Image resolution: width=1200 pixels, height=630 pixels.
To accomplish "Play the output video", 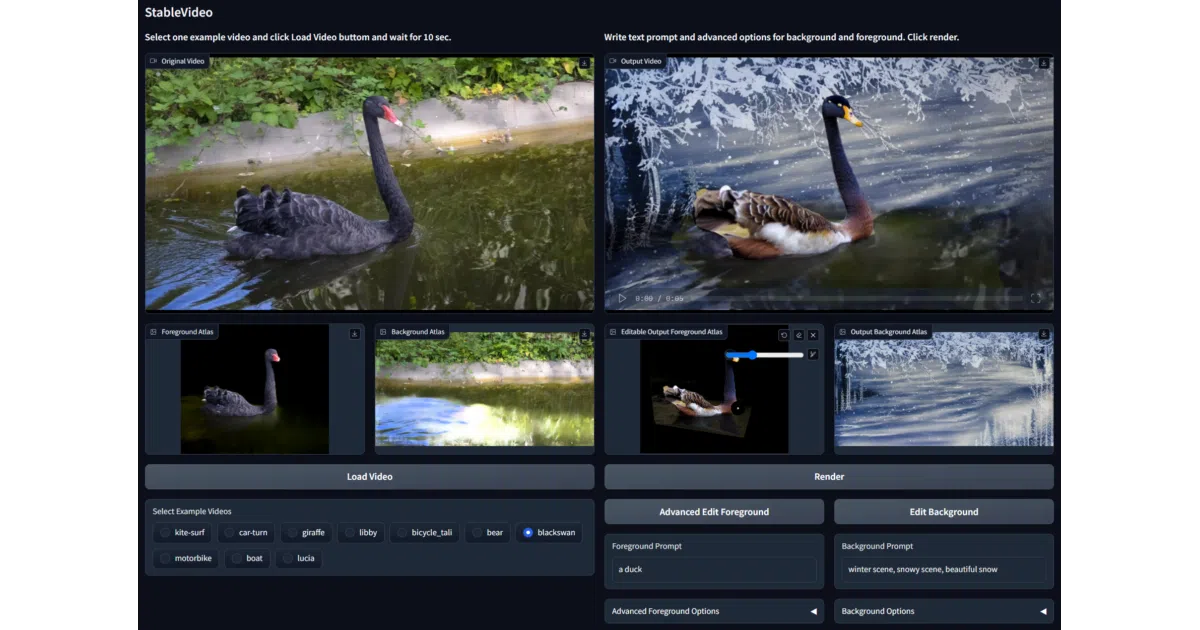I will pos(622,298).
